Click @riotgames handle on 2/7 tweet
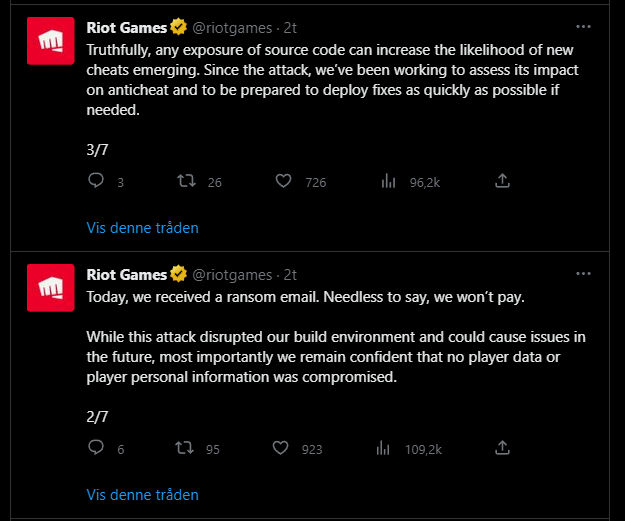 (x=232, y=275)
